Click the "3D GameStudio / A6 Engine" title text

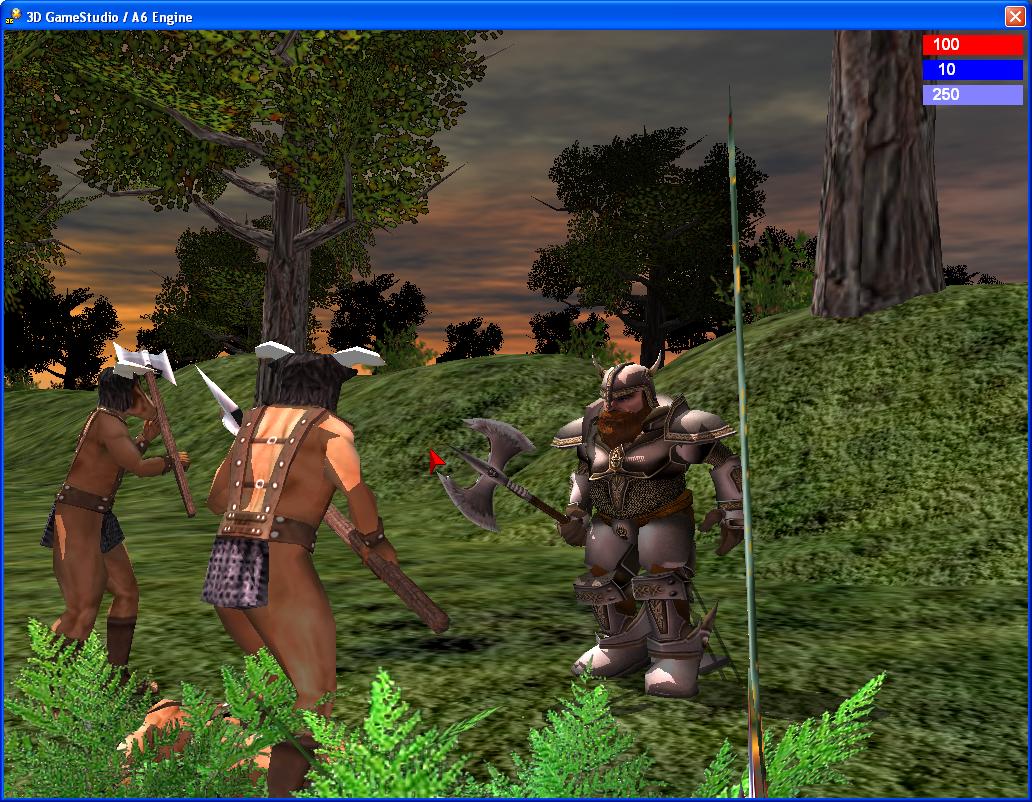tap(109, 17)
